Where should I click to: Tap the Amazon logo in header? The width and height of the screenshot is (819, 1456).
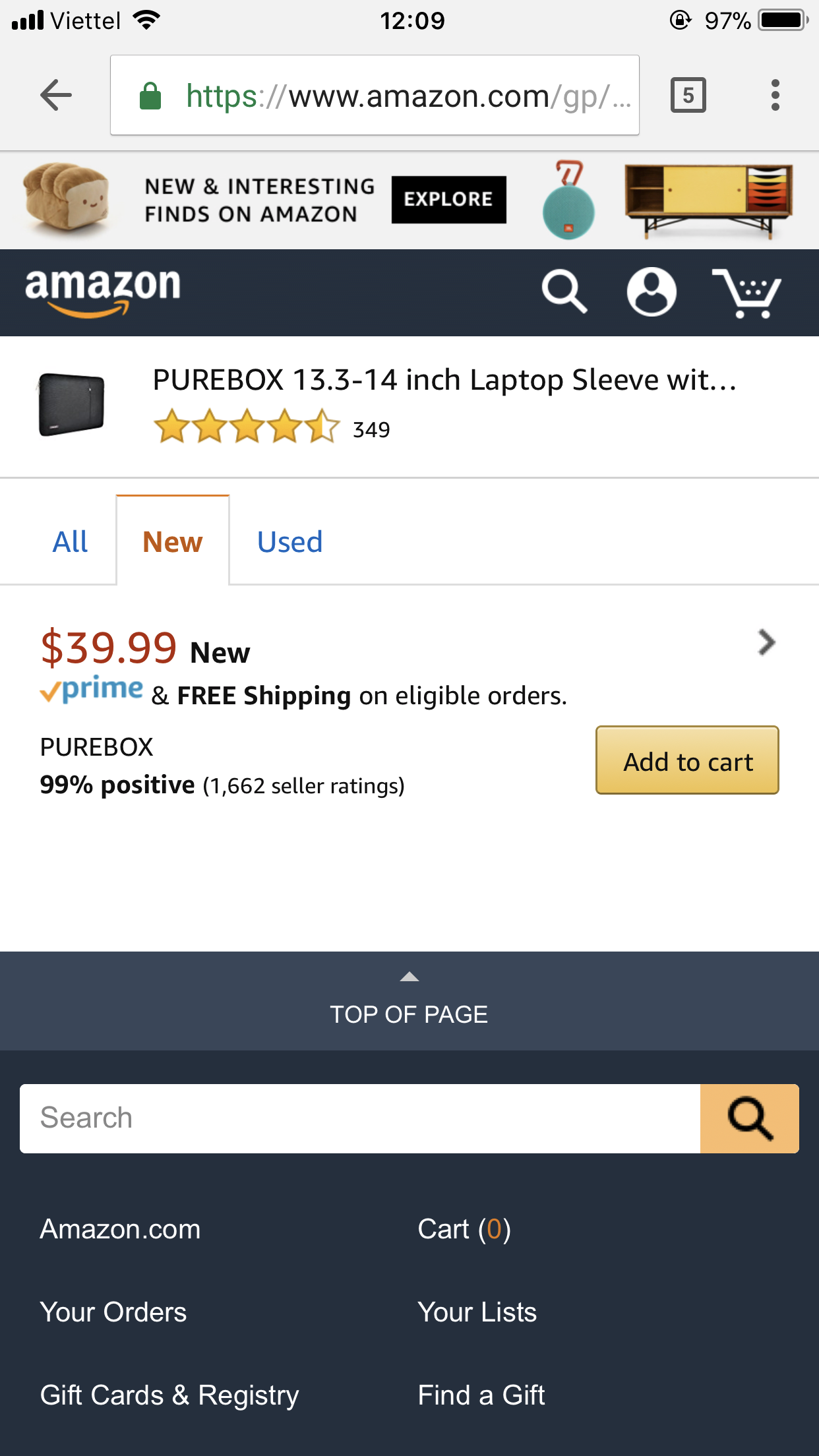click(x=103, y=291)
